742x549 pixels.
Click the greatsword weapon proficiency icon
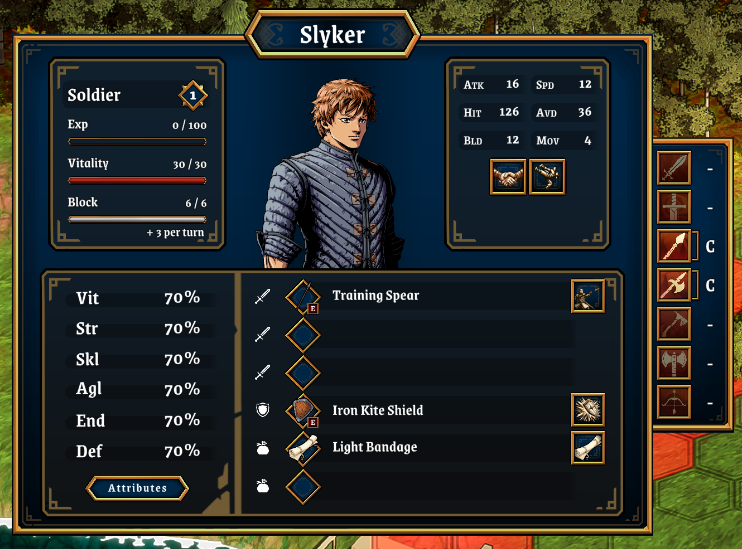[x=674, y=207]
